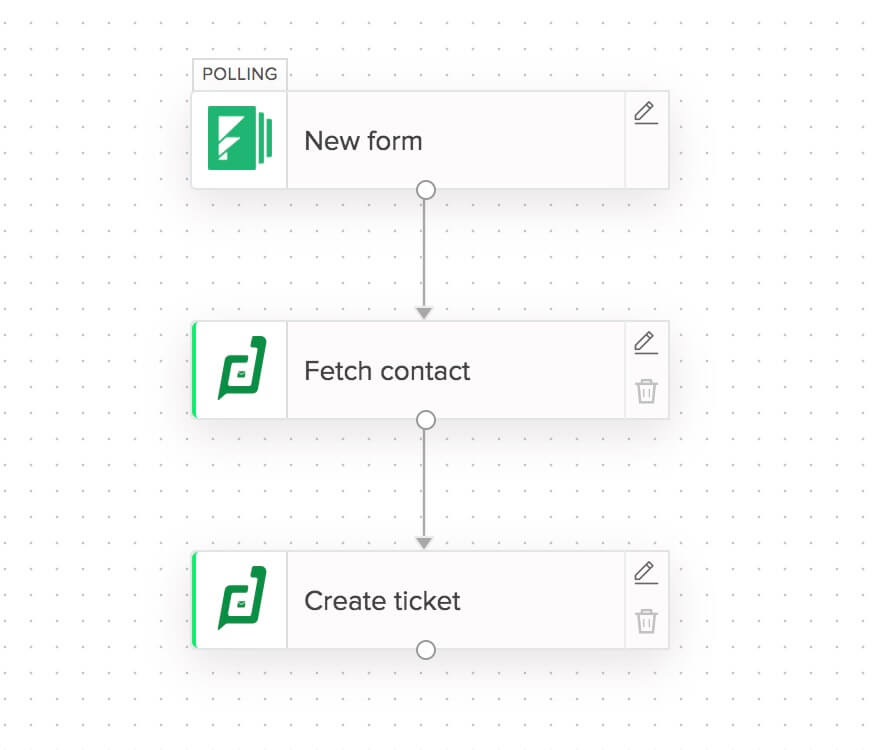Select the connector line from New form to Fetch contact
872x750 pixels.
pyautogui.click(x=424, y=253)
